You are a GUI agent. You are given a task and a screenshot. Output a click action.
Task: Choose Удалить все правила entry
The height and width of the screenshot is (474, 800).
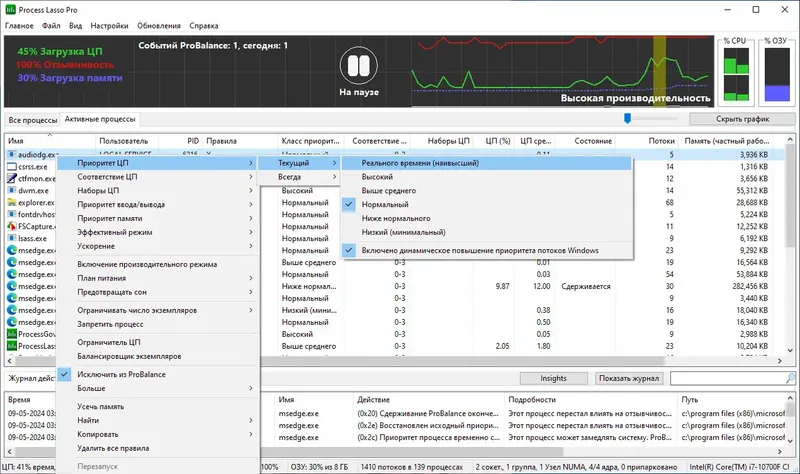tap(157, 448)
